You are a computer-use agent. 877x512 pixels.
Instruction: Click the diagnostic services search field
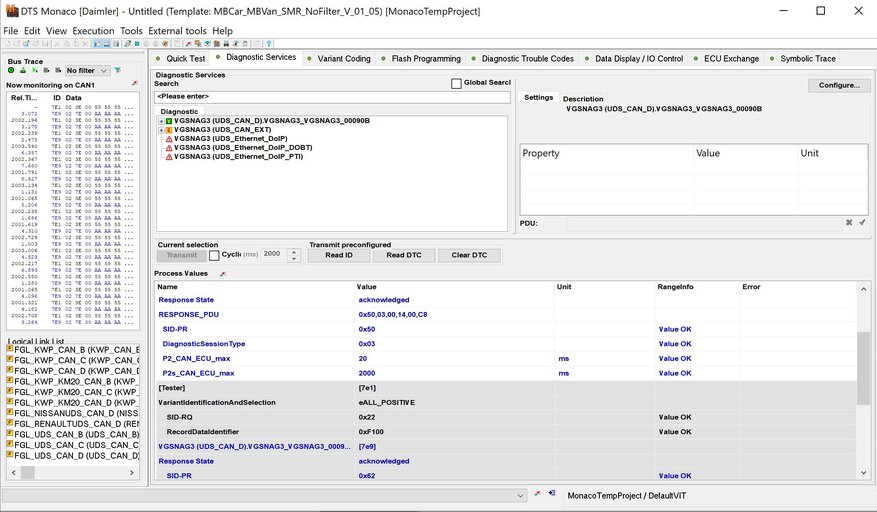(x=330, y=97)
